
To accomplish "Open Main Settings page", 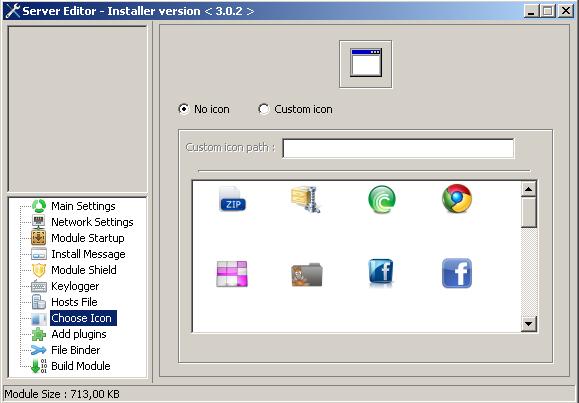I will click(x=83, y=206).
